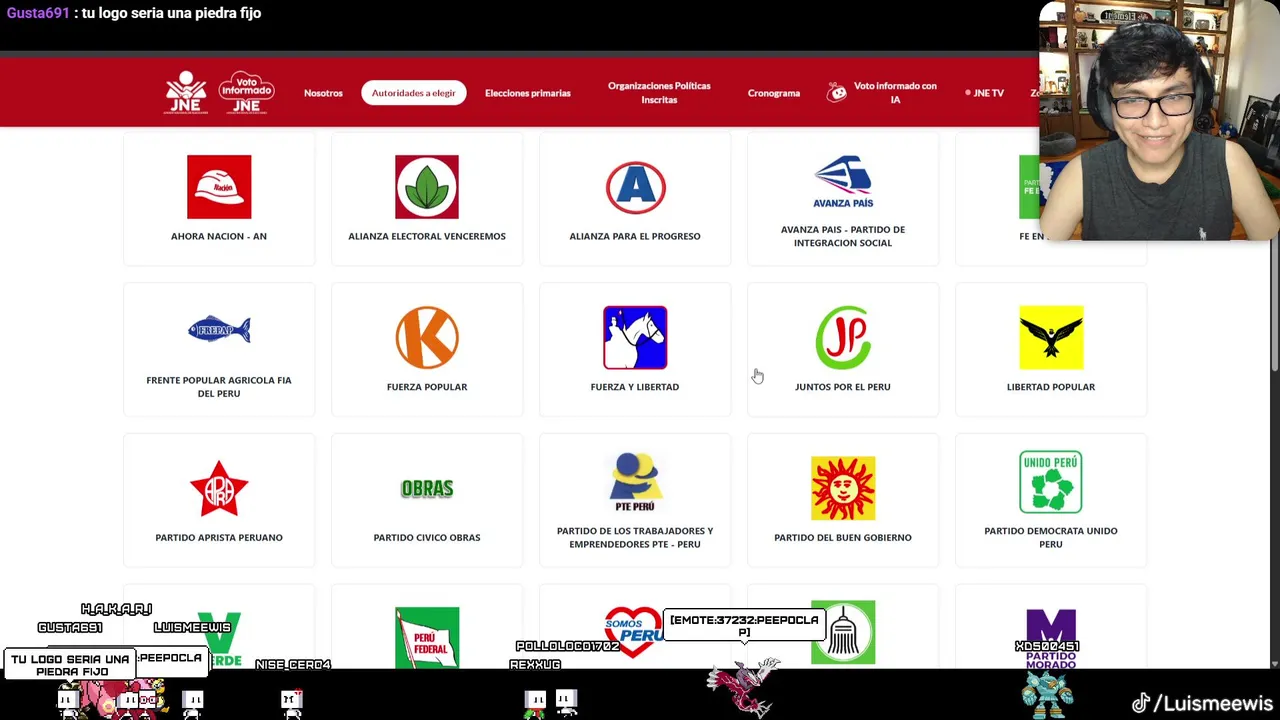
Task: Click the Partido Morado purple M logo
Action: [x=1051, y=638]
